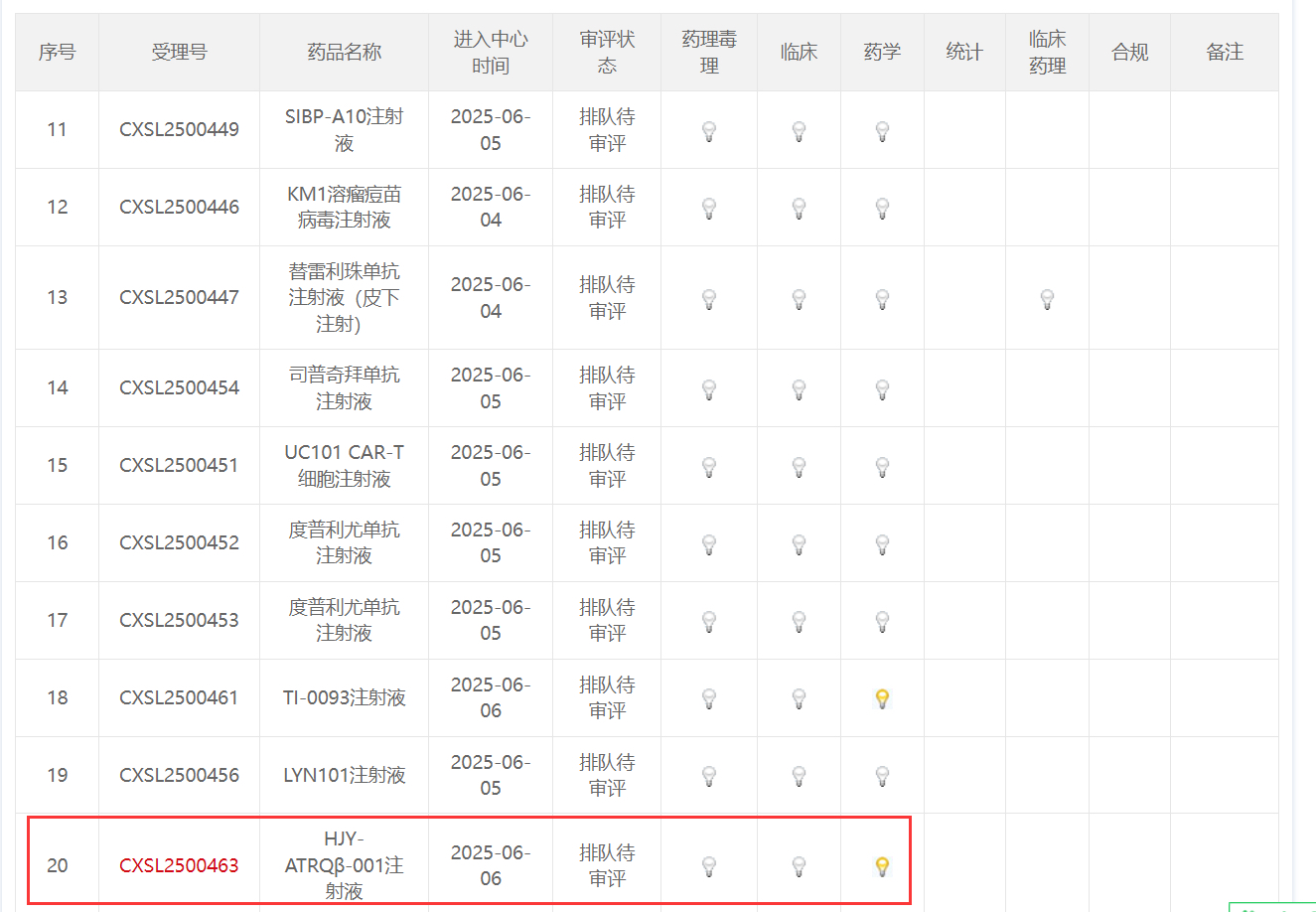Click 临床 bulb icon for CXSL2500454
1316x912 pixels.
pyautogui.click(x=799, y=388)
